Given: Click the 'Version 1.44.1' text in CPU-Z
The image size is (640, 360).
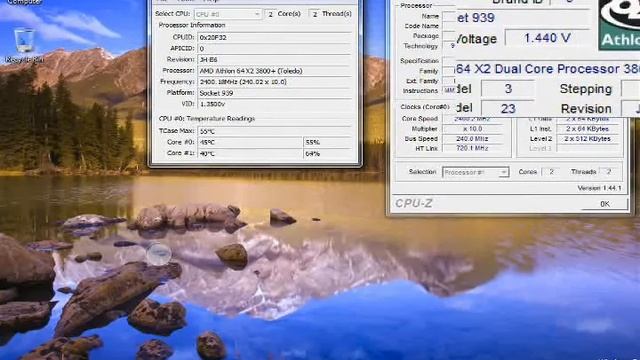Looking at the screenshot, I should pyautogui.click(x=599, y=188).
